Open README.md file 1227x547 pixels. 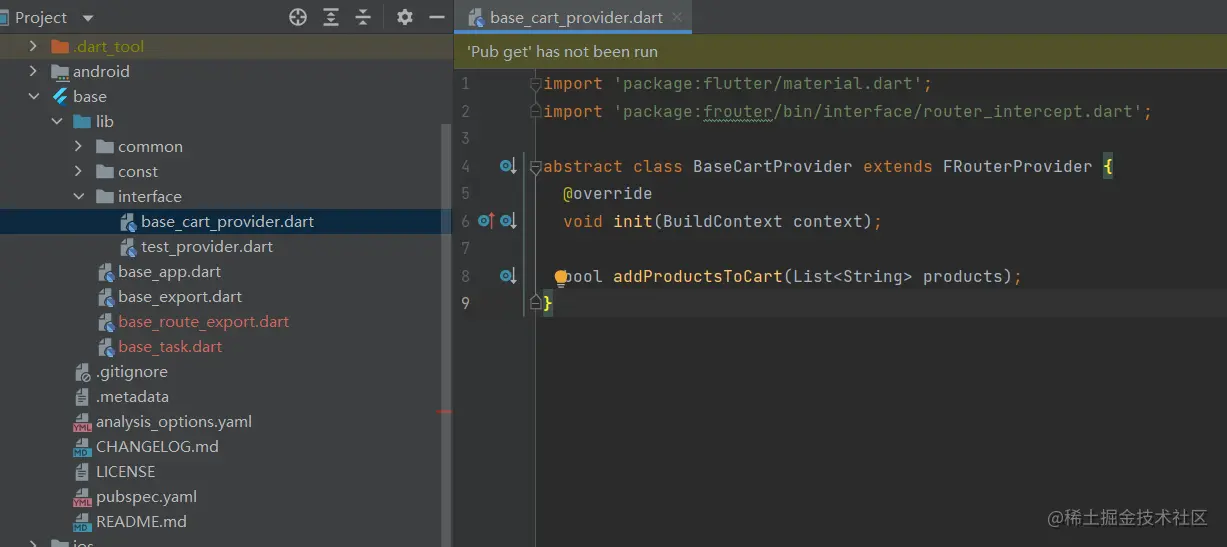pos(141,521)
